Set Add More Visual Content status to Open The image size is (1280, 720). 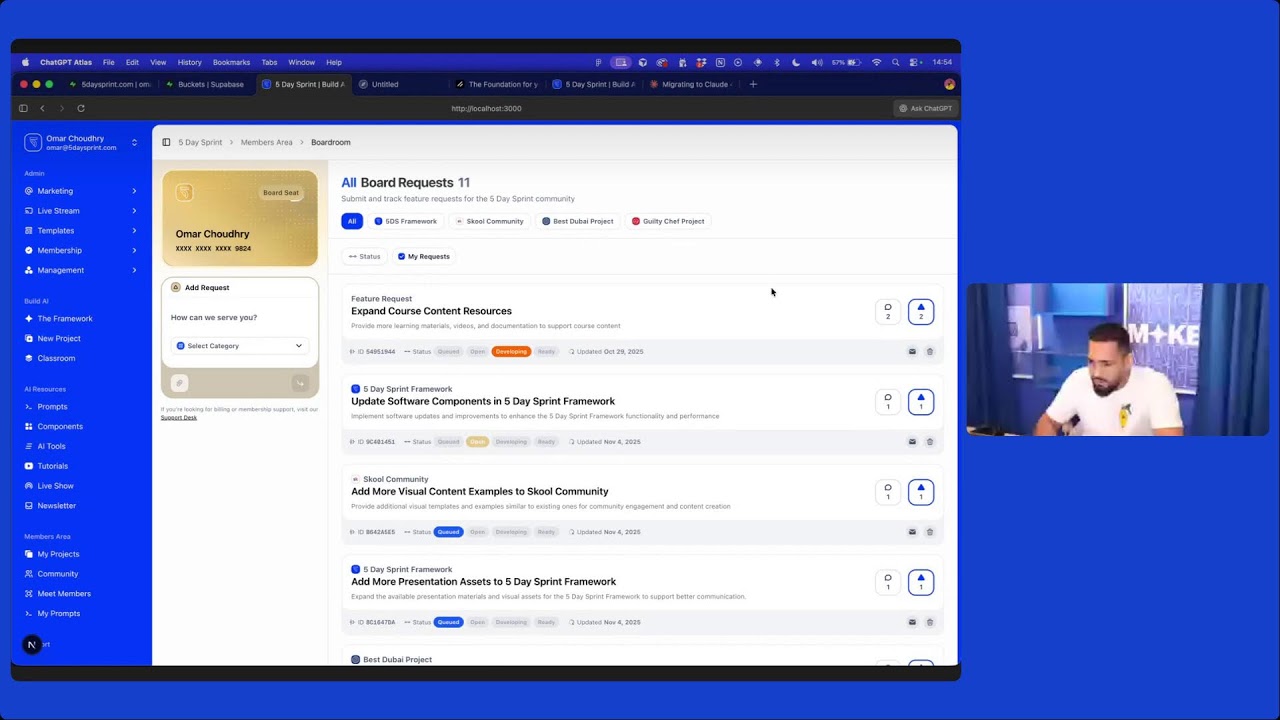tap(477, 532)
